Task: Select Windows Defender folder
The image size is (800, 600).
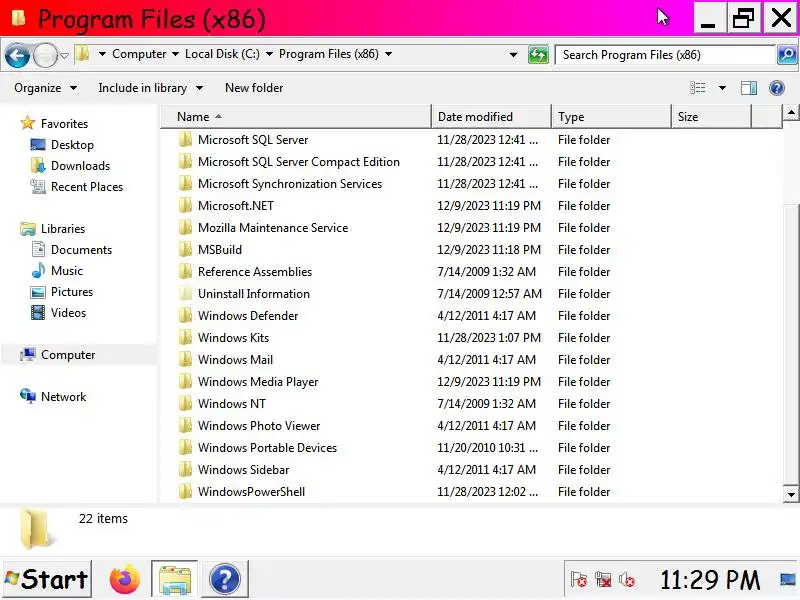Action: pos(248,315)
